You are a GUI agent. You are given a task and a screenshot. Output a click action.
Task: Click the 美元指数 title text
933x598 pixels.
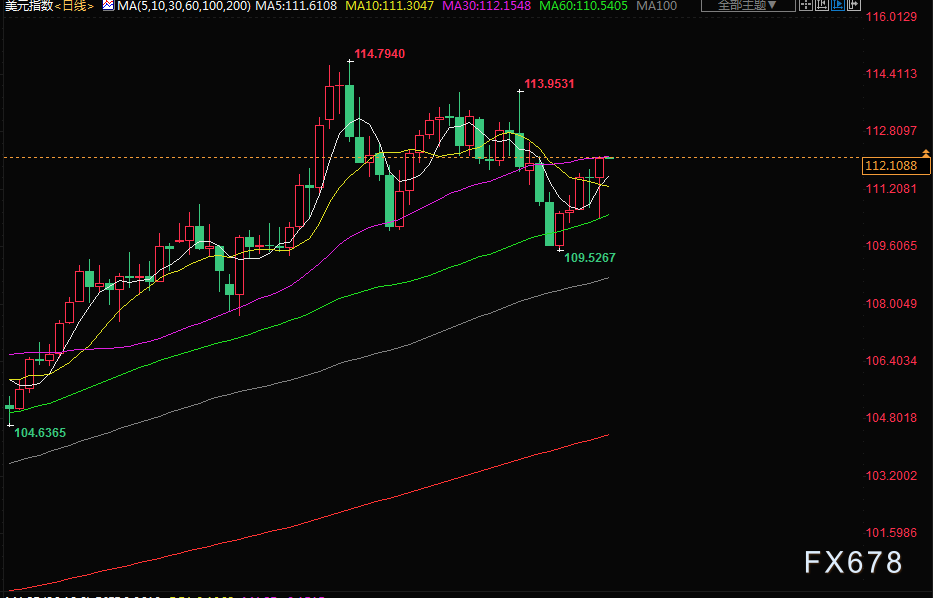pos(27,6)
